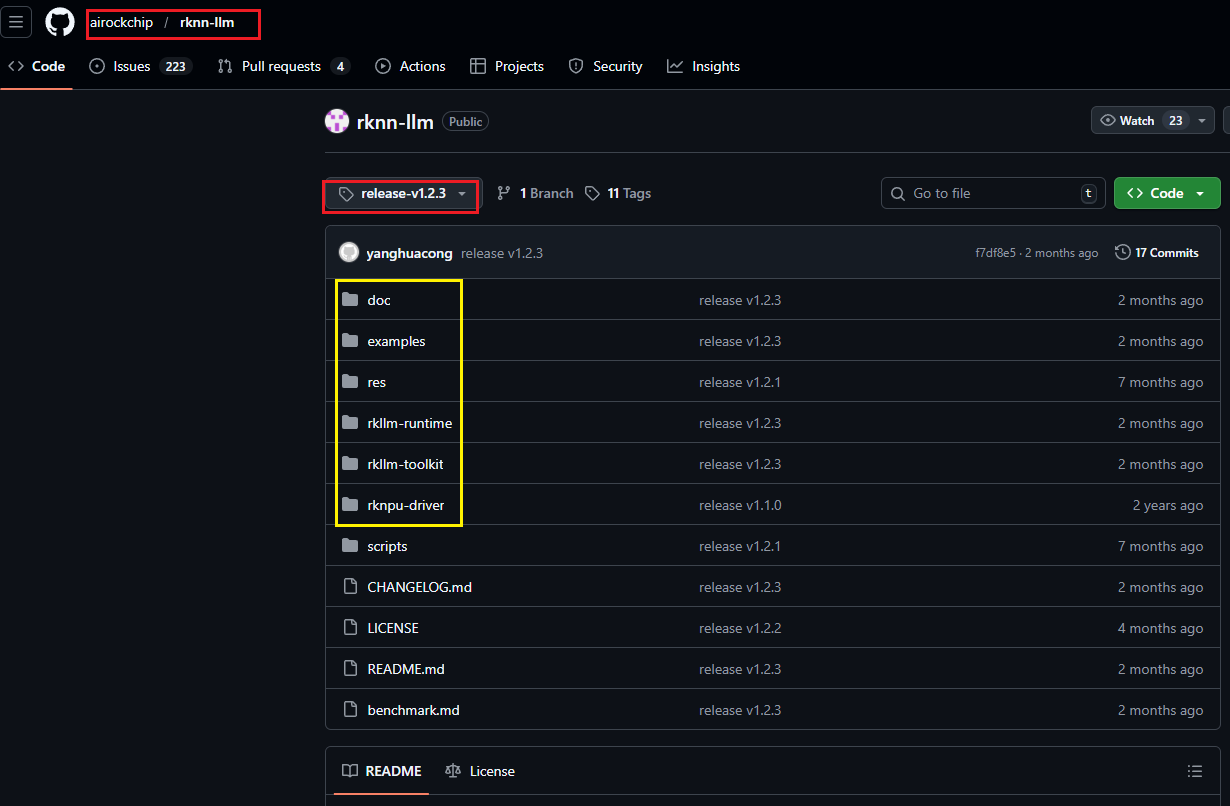Click the branch icon beside 1 Branch

click(504, 193)
